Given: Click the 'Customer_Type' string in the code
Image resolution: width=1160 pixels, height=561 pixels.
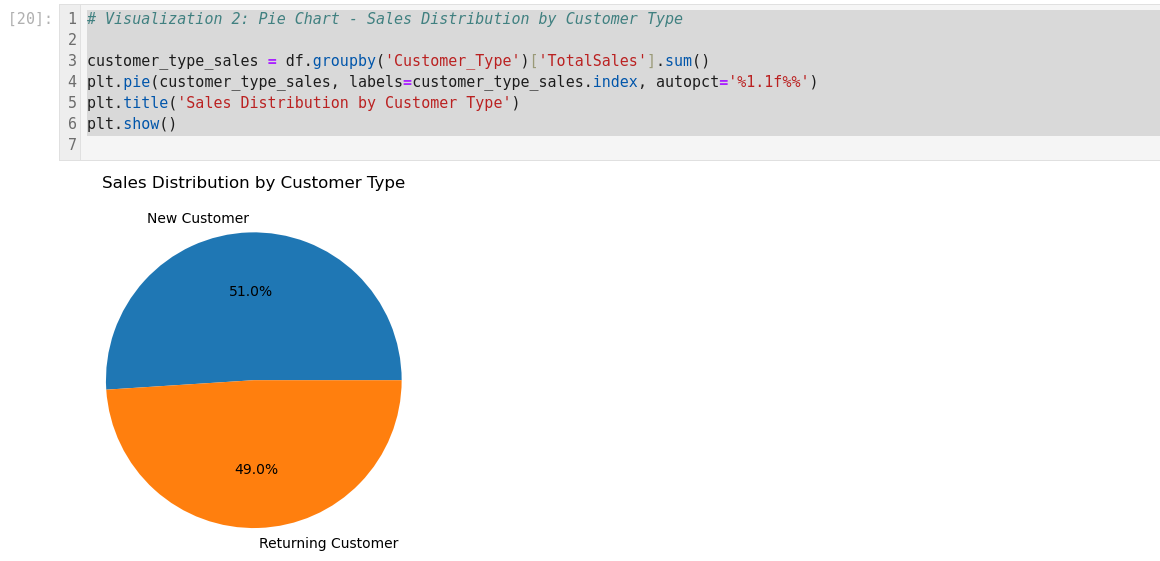Looking at the screenshot, I should click(x=455, y=61).
